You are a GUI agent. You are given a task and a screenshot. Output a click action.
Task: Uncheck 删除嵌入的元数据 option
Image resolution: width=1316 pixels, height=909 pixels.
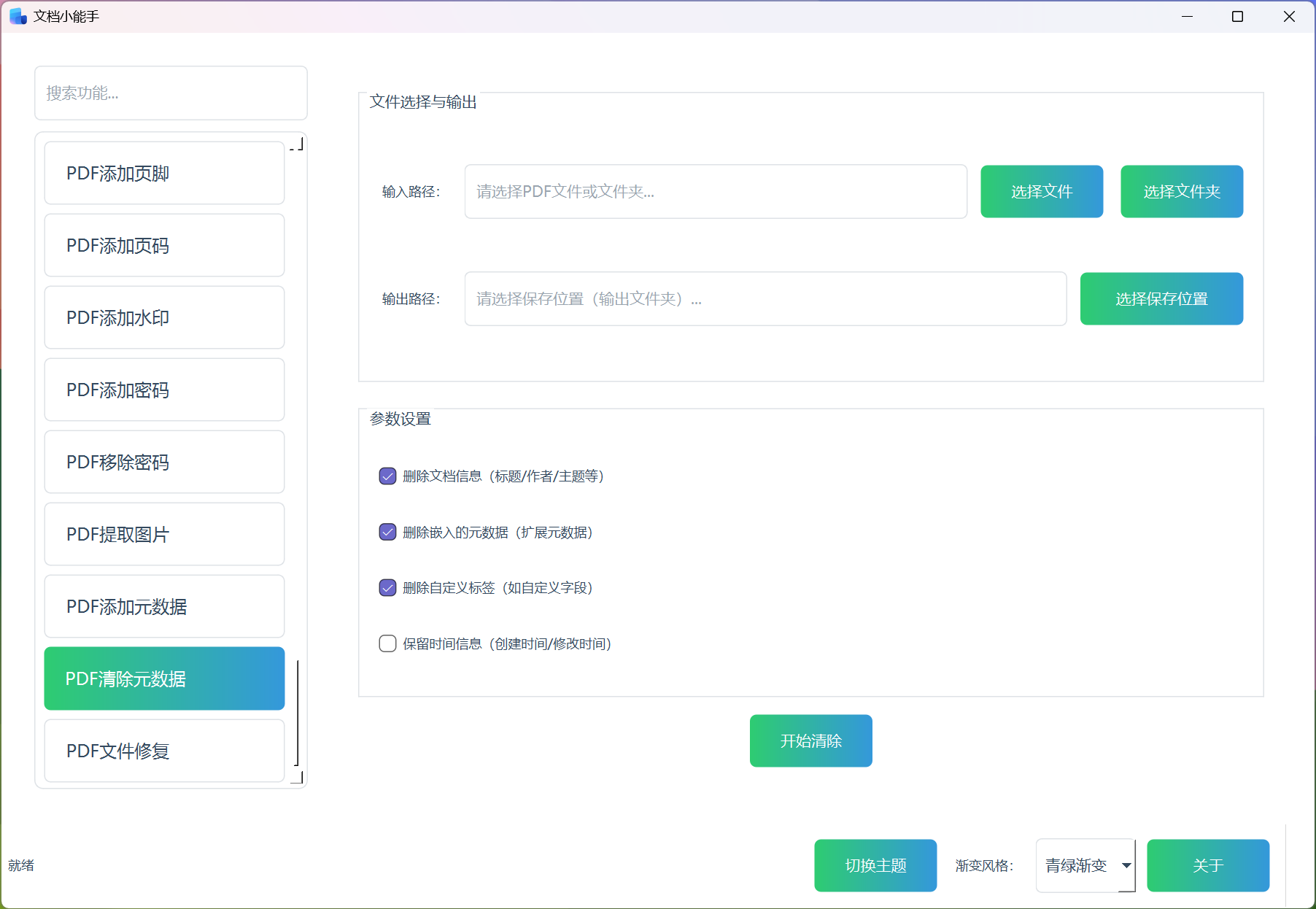[387, 532]
